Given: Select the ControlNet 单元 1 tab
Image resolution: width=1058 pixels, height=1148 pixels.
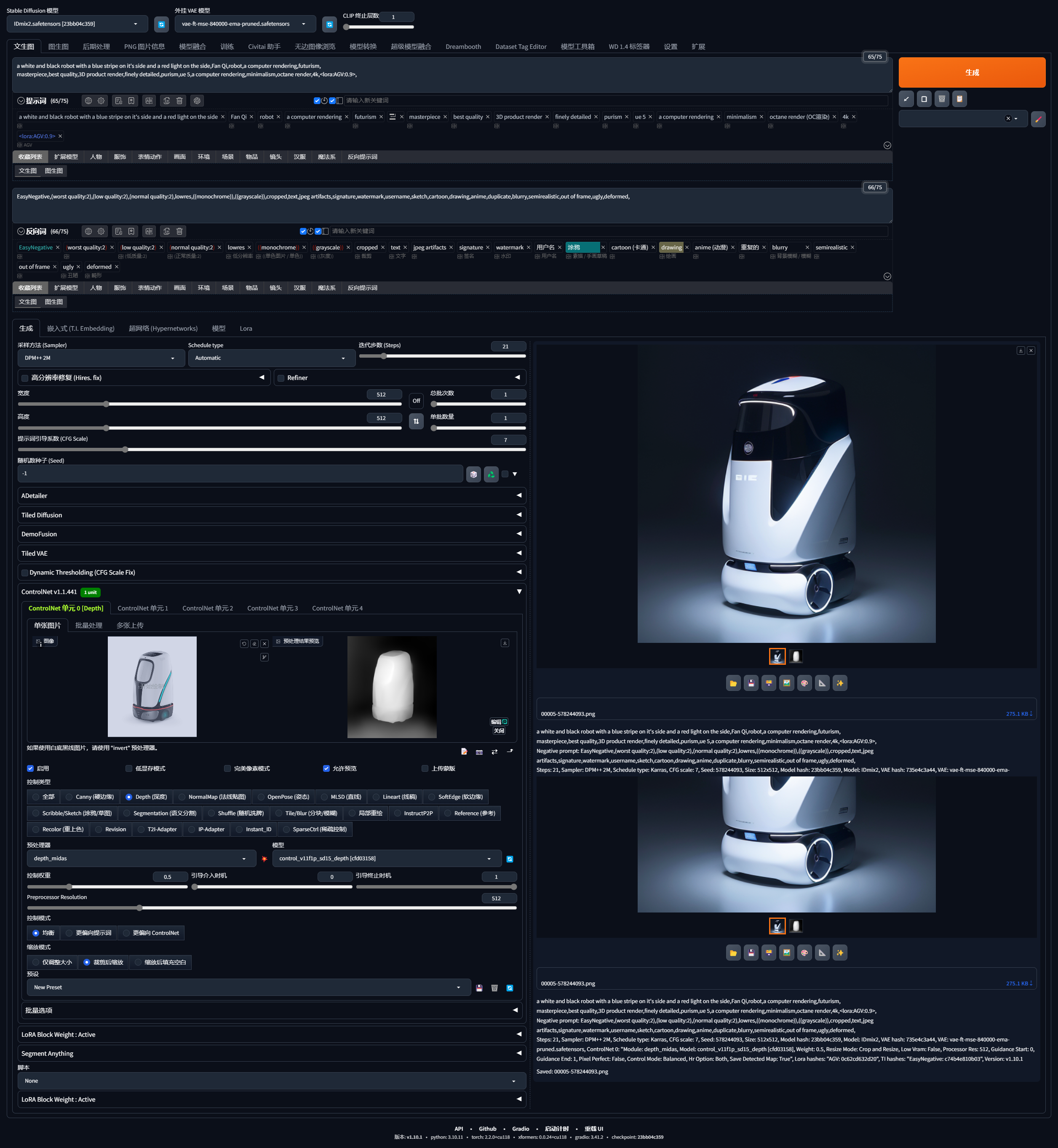Looking at the screenshot, I should pyautogui.click(x=142, y=608).
